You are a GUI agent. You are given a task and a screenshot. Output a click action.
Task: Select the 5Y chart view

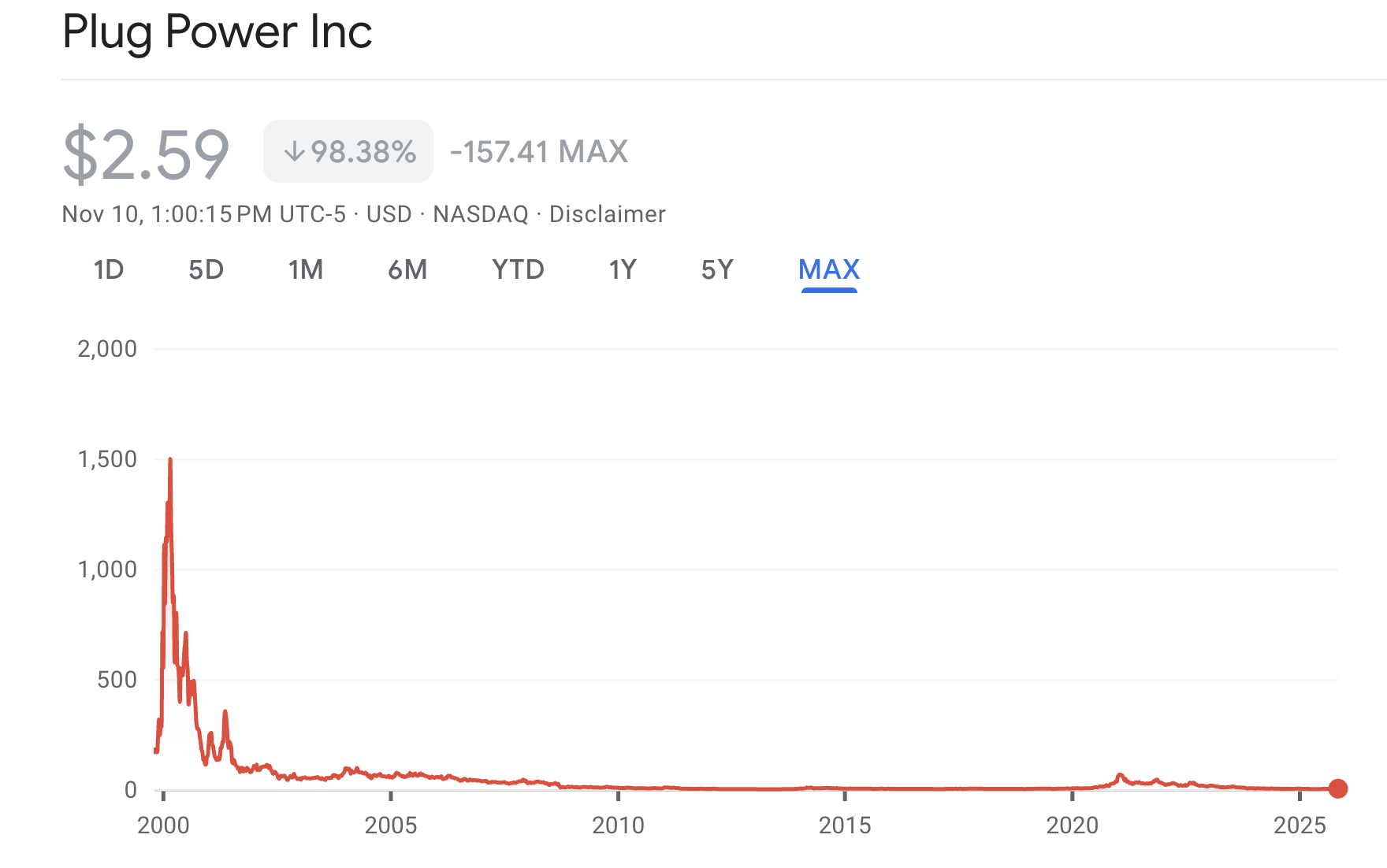(x=717, y=269)
